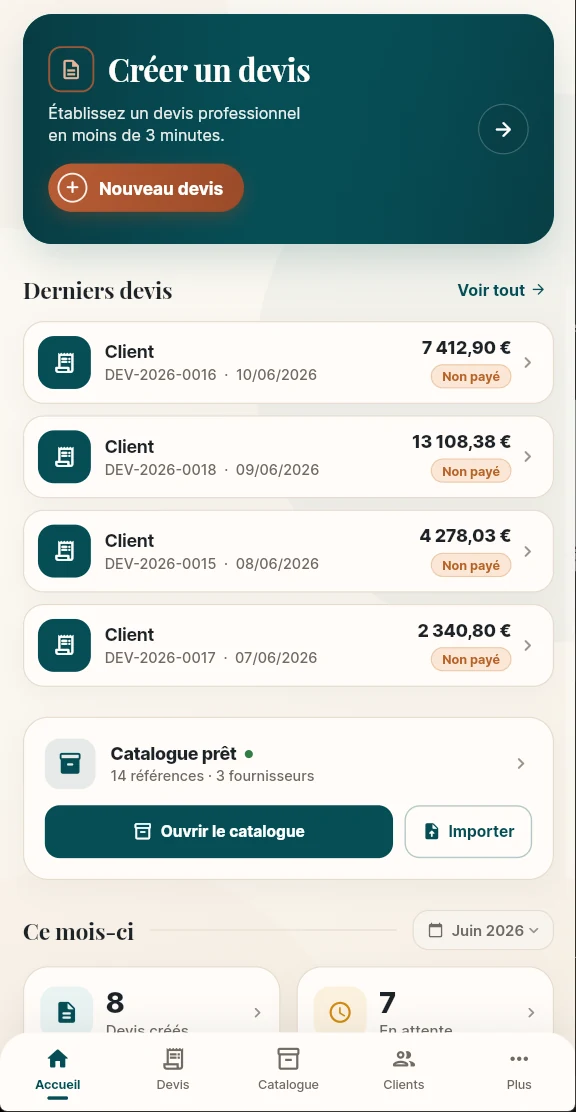576x1112 pixels.
Task: Click receipt icon for DEV-2026-0016
Action: (x=65, y=362)
